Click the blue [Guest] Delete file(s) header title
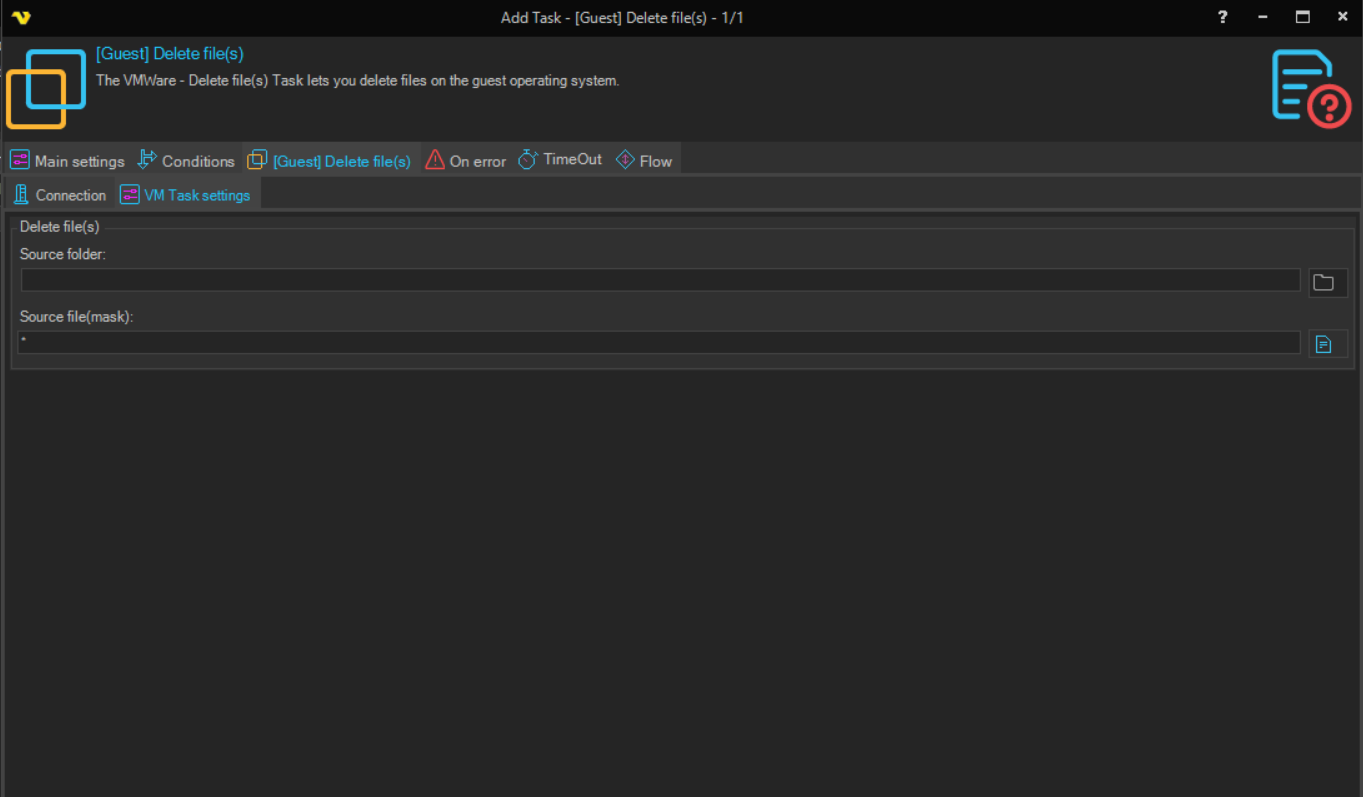 [170, 54]
